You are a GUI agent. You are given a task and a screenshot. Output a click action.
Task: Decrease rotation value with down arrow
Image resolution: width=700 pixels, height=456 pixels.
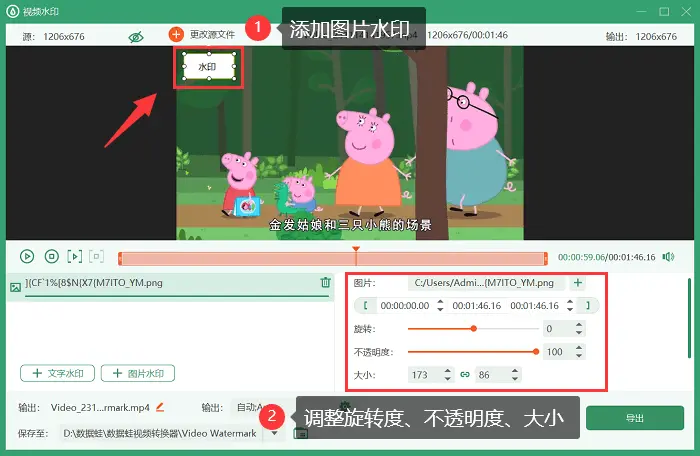point(579,333)
